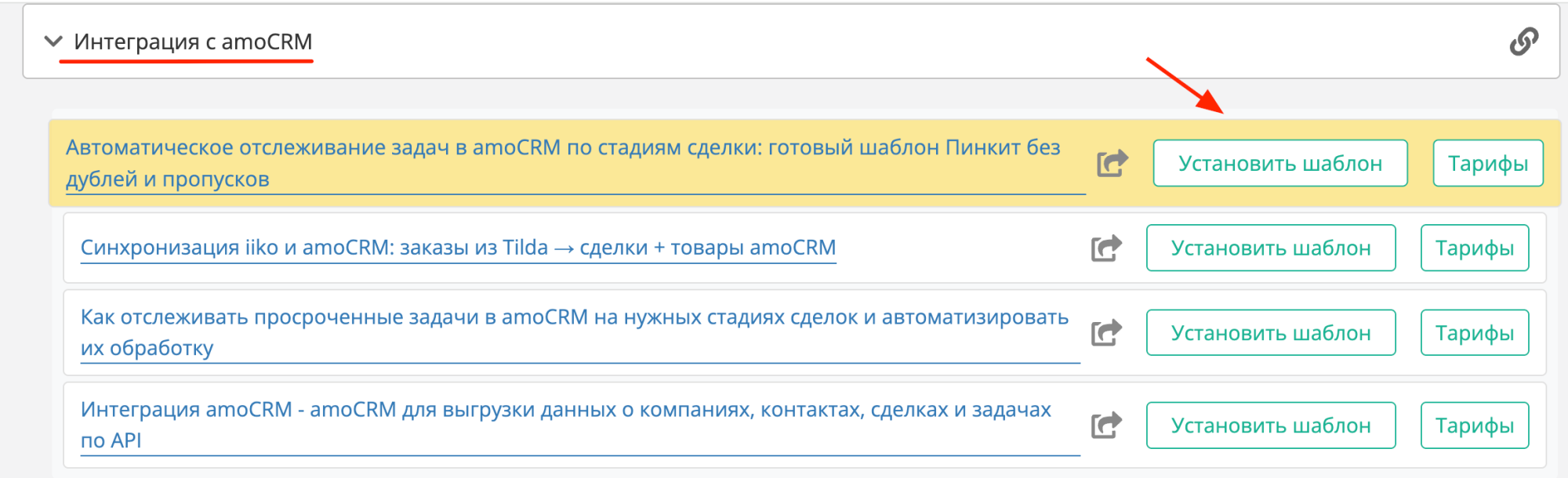Click the Интеграция с amoCRM section title

pos(193,42)
